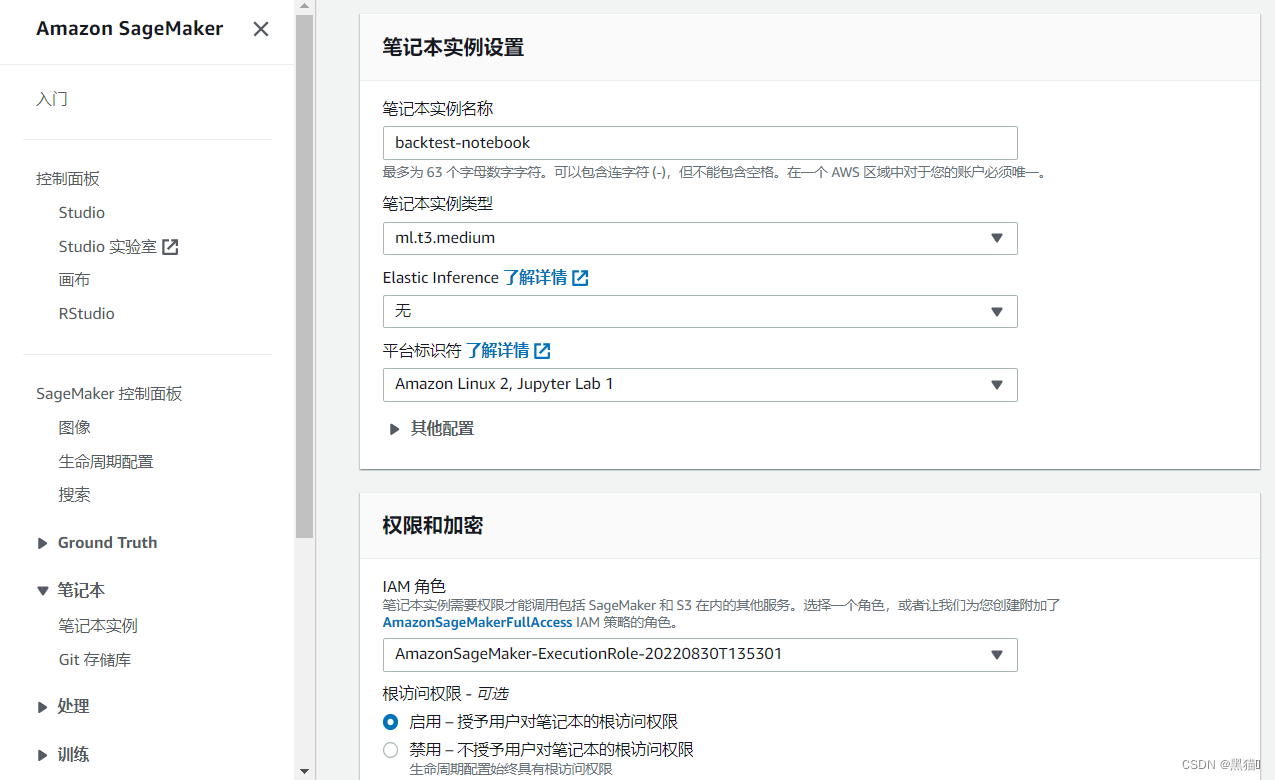Open the Elastic Inference 无 dropdown
The height and width of the screenshot is (780, 1275).
point(700,311)
